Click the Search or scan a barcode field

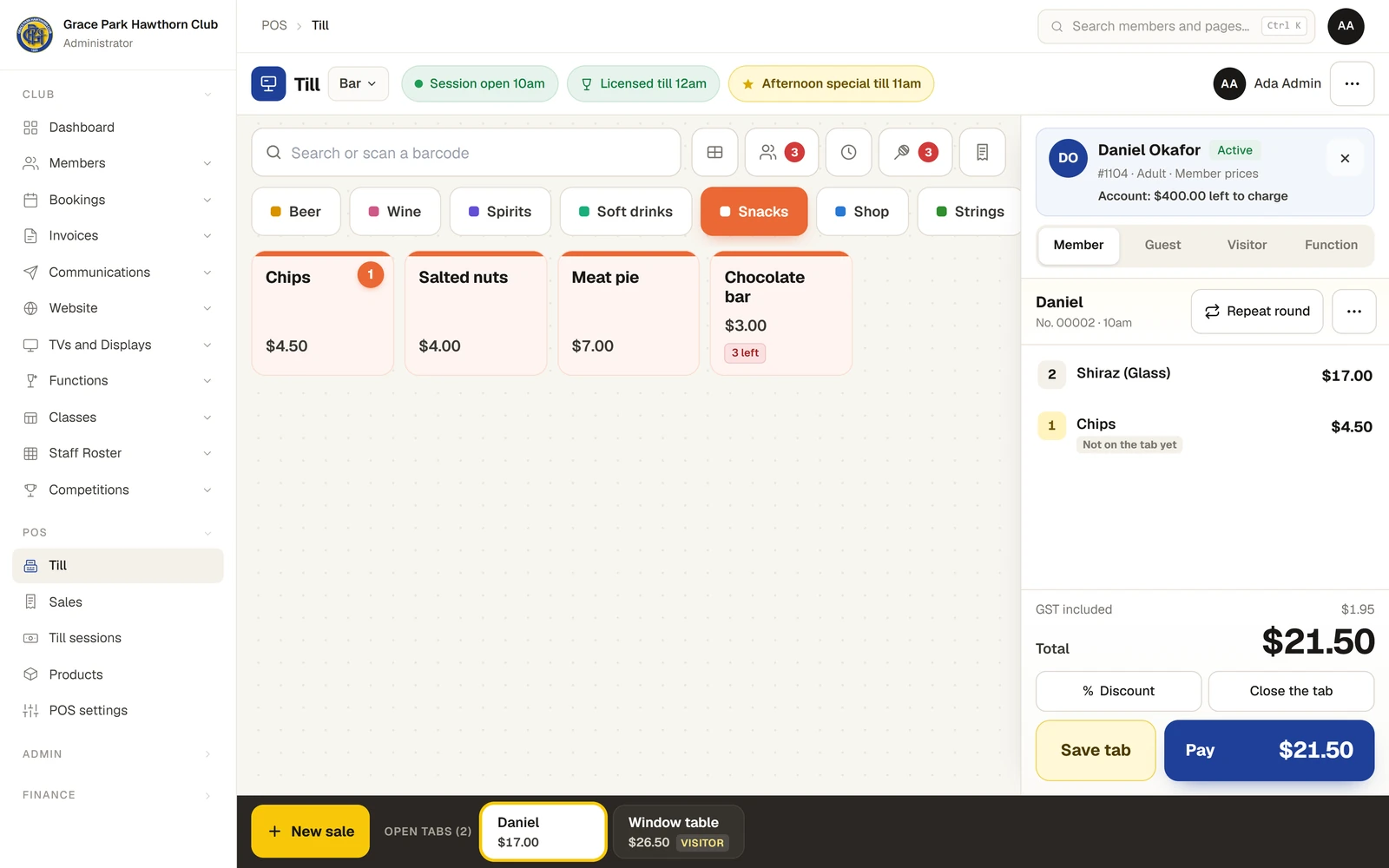(466, 153)
